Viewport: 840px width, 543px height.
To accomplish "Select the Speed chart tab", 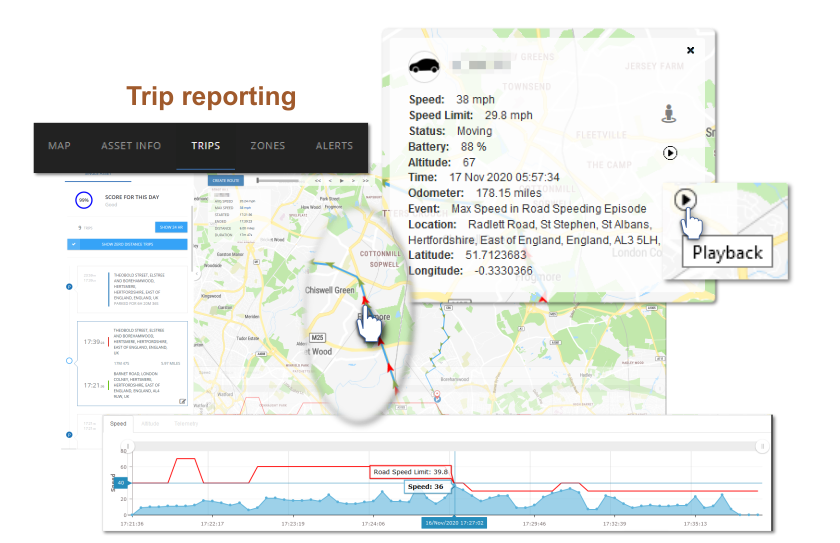I will 118,424.
